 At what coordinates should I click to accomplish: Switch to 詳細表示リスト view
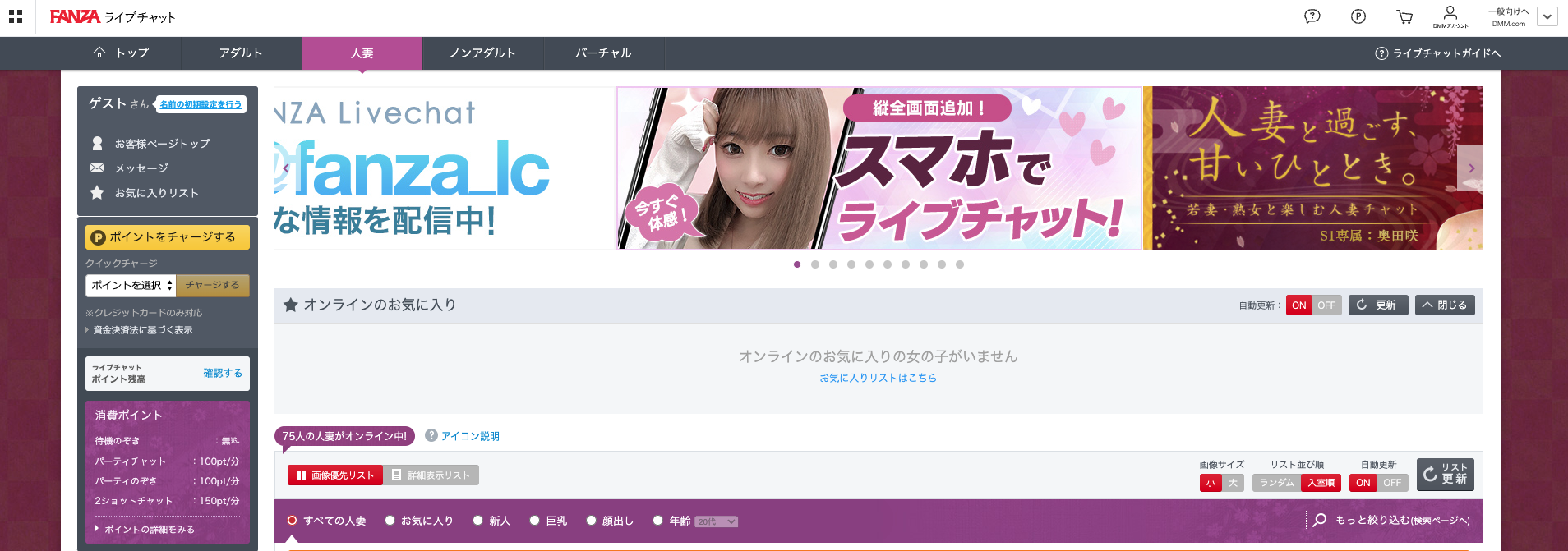[431, 475]
